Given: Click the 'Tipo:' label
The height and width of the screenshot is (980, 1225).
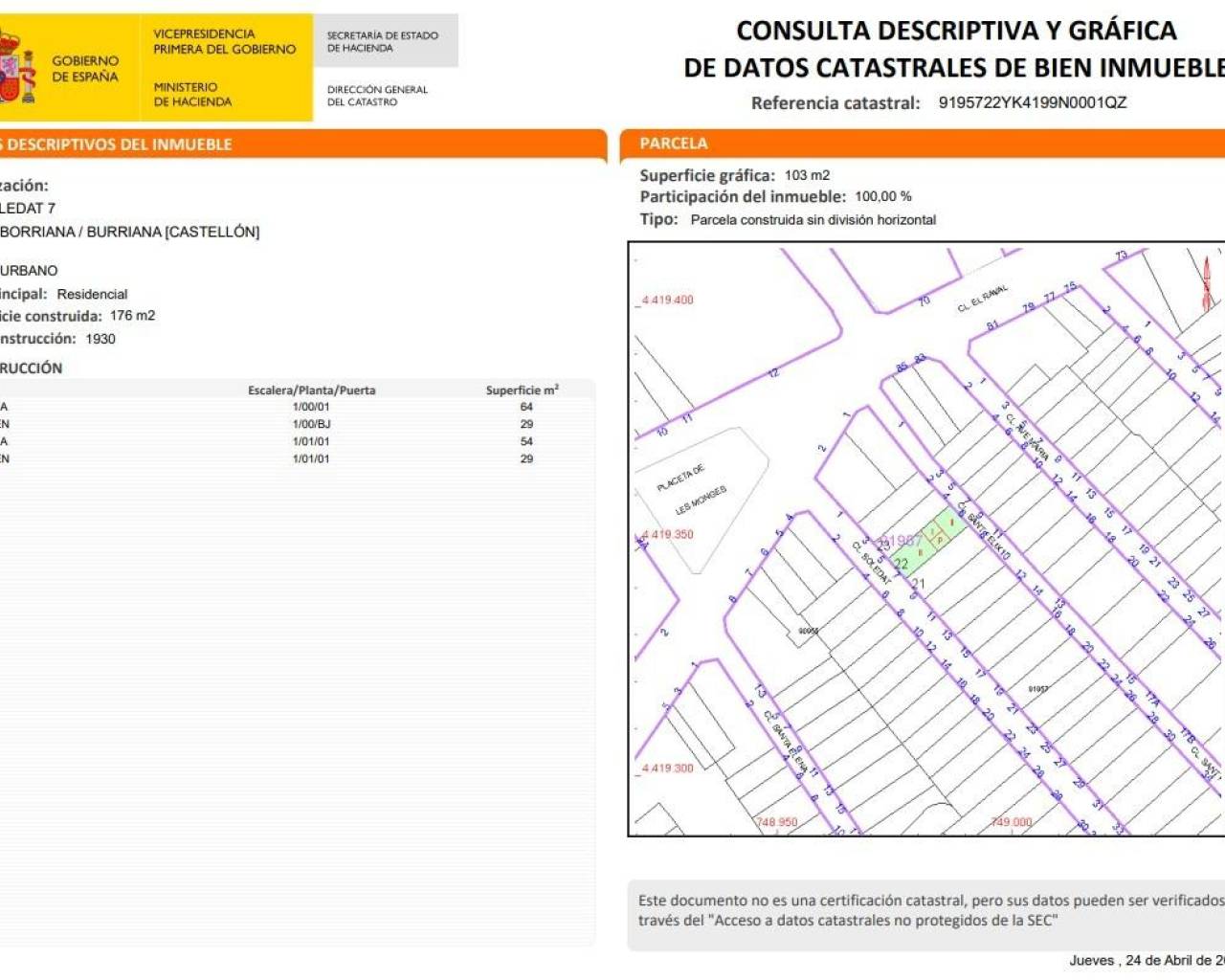Looking at the screenshot, I should click(658, 219).
